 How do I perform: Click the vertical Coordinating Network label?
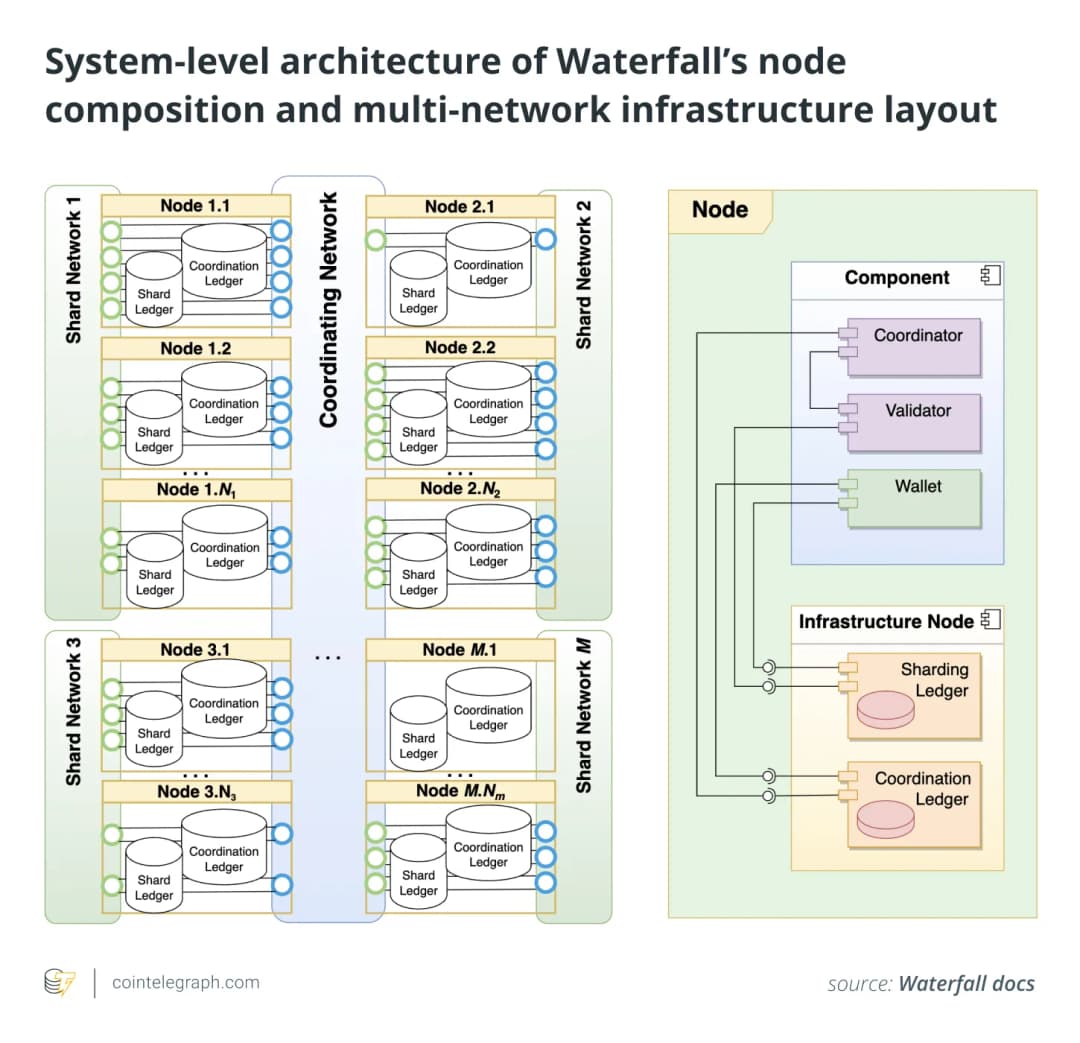tap(329, 310)
